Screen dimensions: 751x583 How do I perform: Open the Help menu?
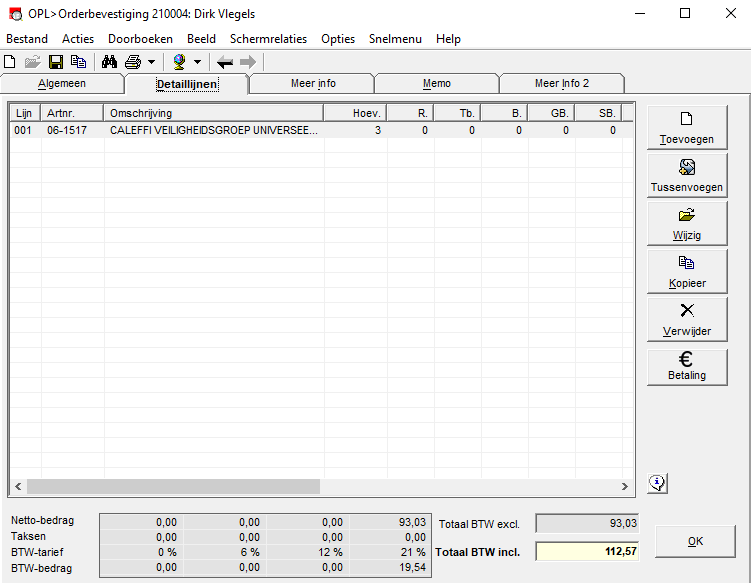[448, 39]
